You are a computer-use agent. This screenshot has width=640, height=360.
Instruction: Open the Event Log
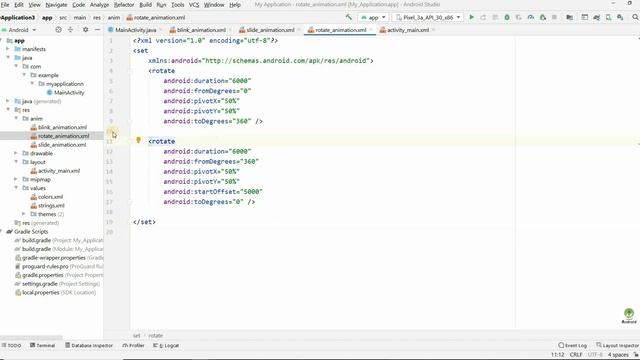(573, 345)
